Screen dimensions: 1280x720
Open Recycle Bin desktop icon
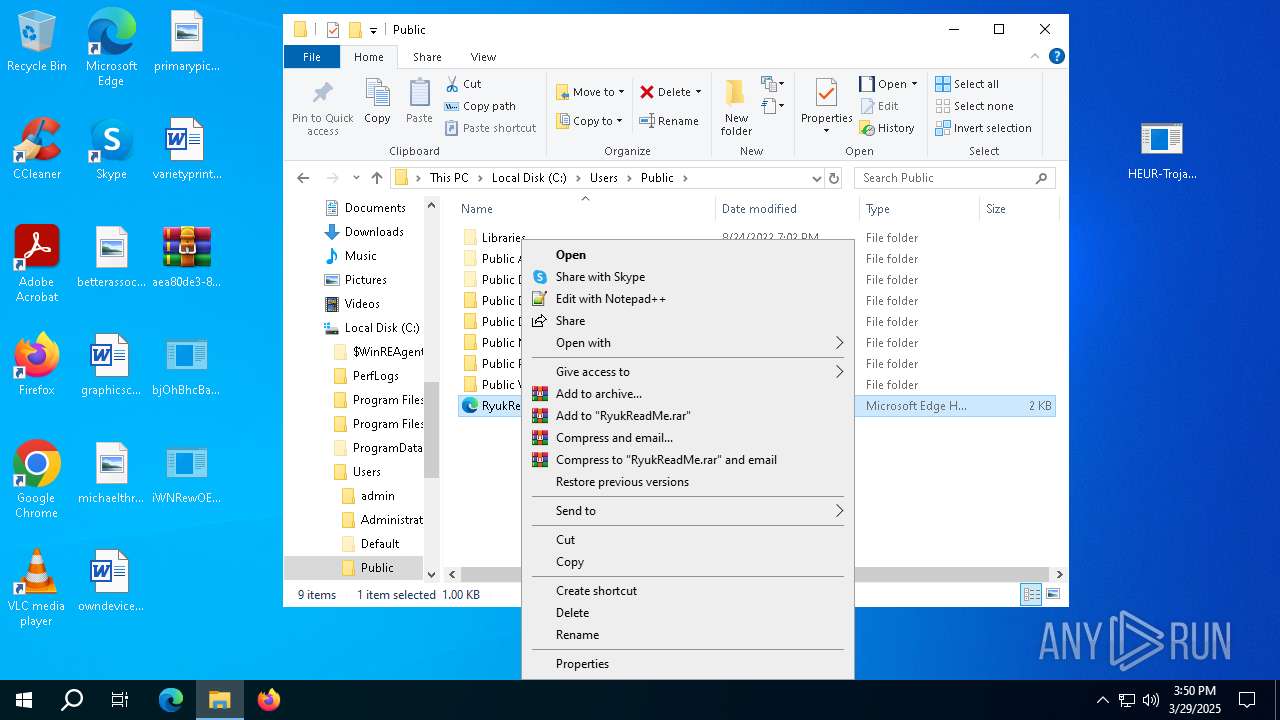coord(37,42)
